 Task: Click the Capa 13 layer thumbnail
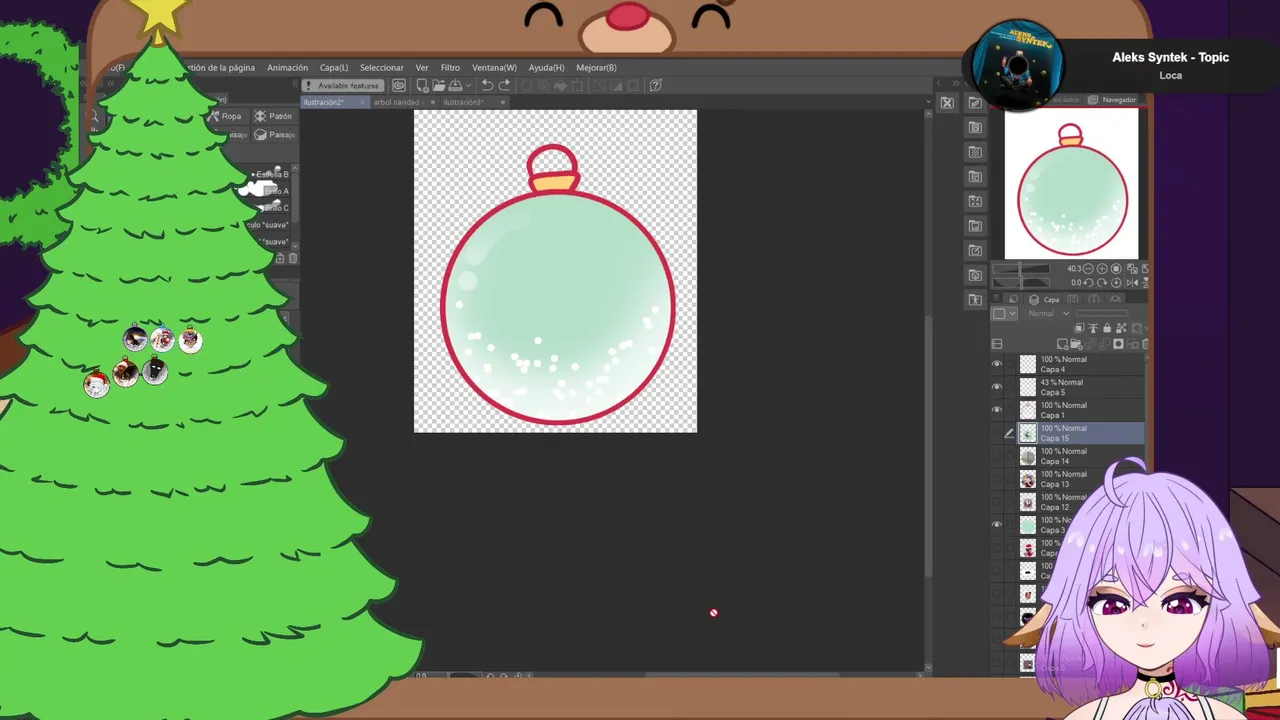(x=1028, y=479)
